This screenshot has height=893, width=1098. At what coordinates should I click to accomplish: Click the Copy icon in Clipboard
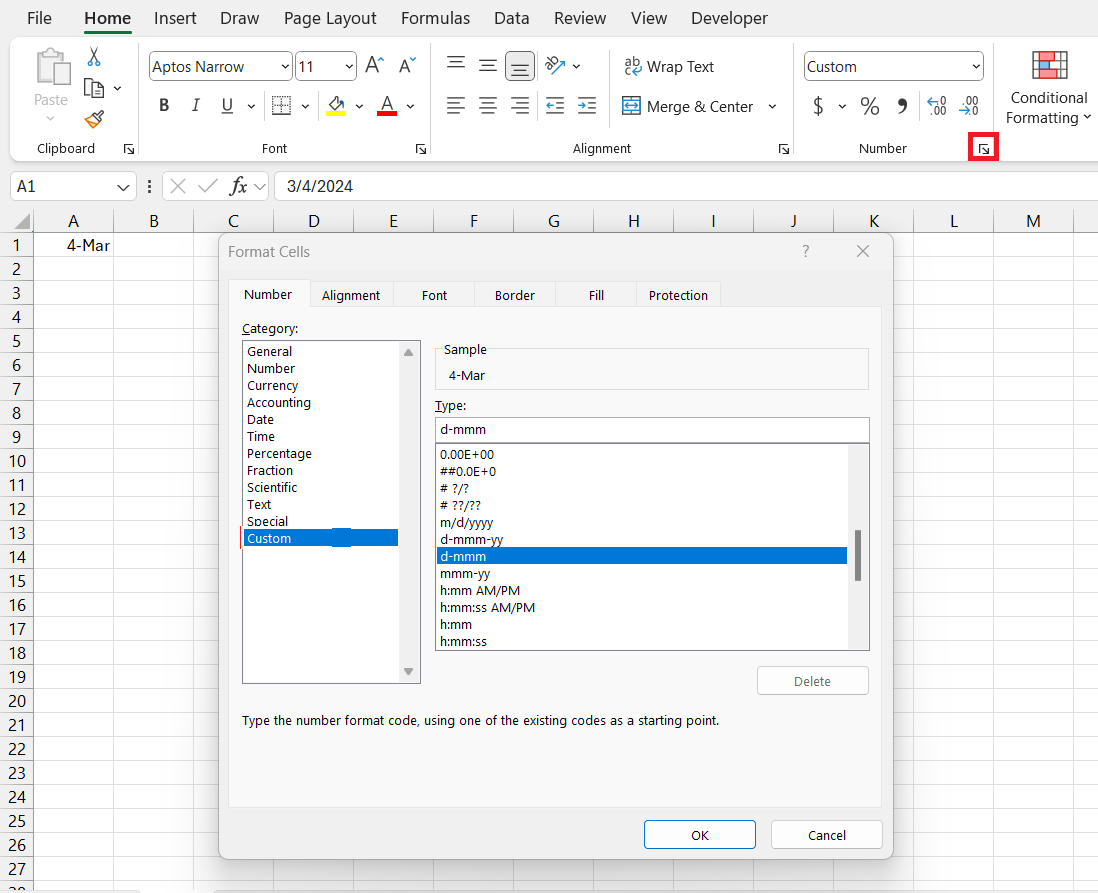coord(94,88)
